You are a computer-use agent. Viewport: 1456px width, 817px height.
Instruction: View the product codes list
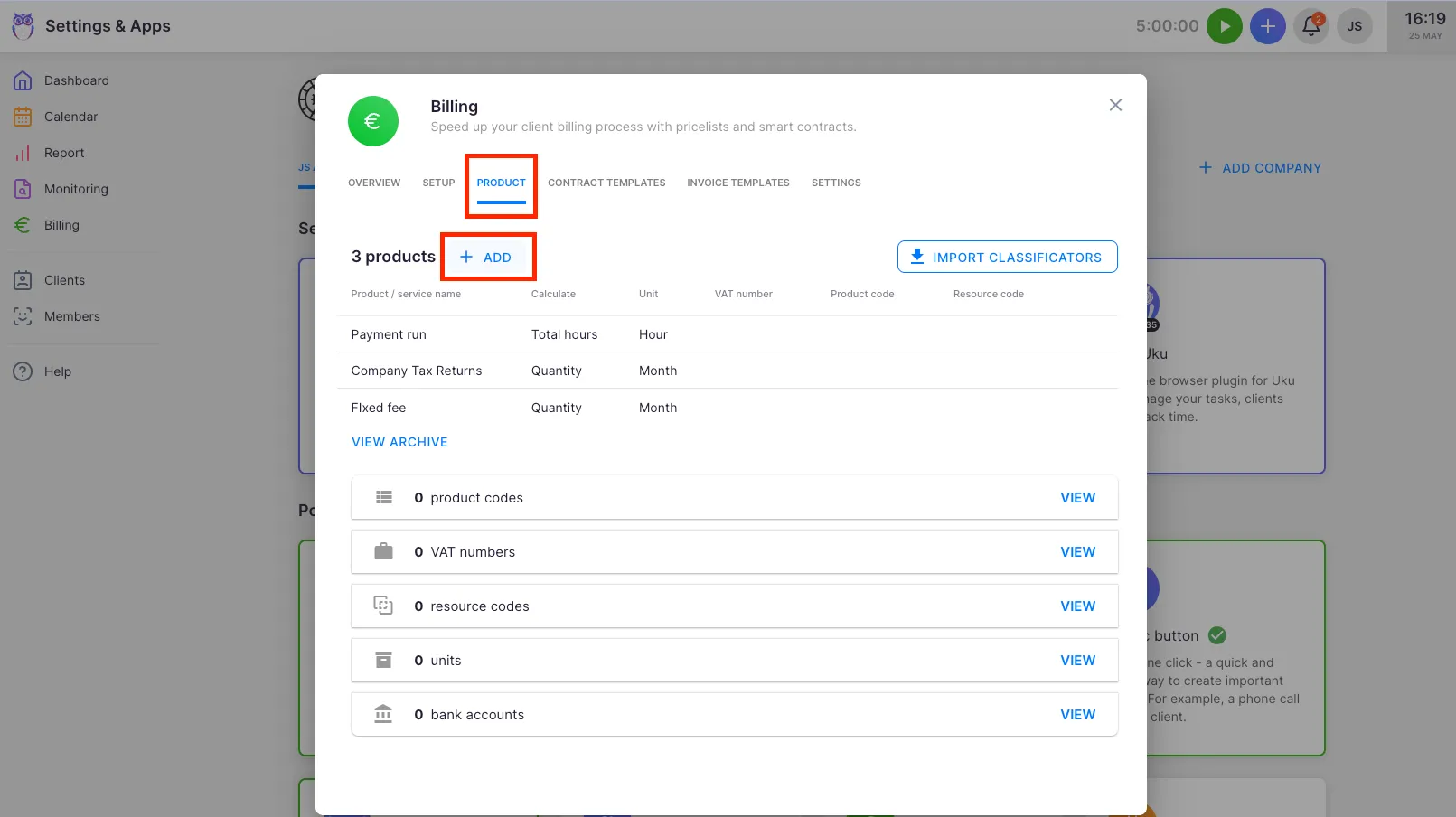coord(1077,498)
